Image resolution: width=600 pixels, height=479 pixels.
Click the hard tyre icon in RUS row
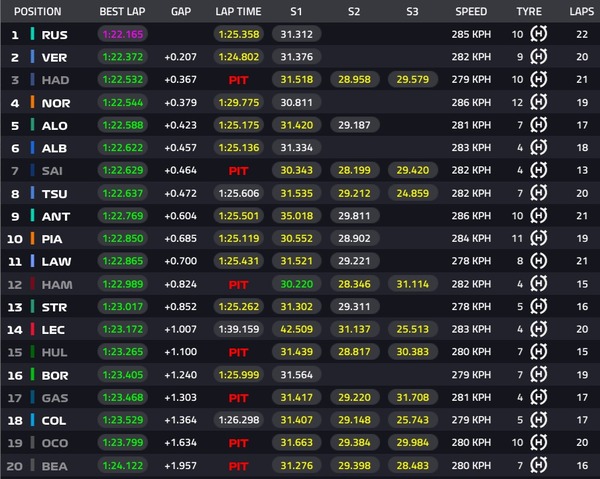(x=540, y=34)
